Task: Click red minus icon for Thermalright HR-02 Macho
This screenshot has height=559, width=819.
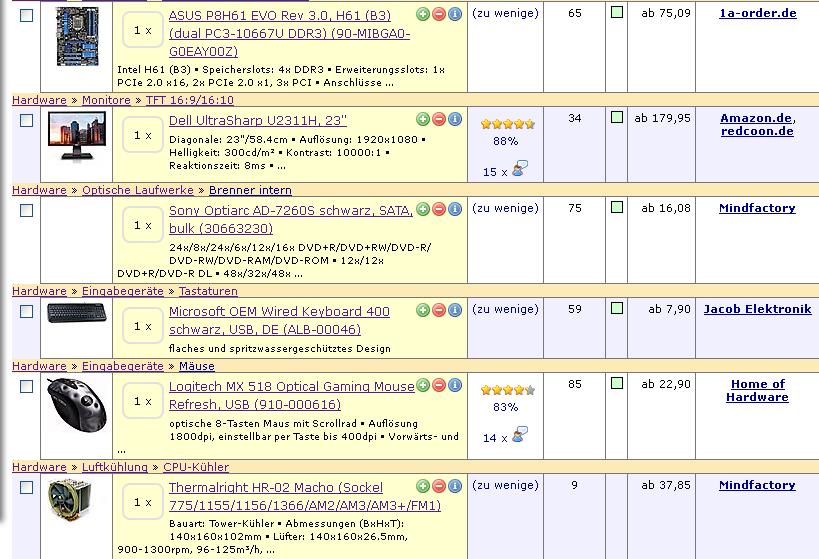Action: point(439,486)
